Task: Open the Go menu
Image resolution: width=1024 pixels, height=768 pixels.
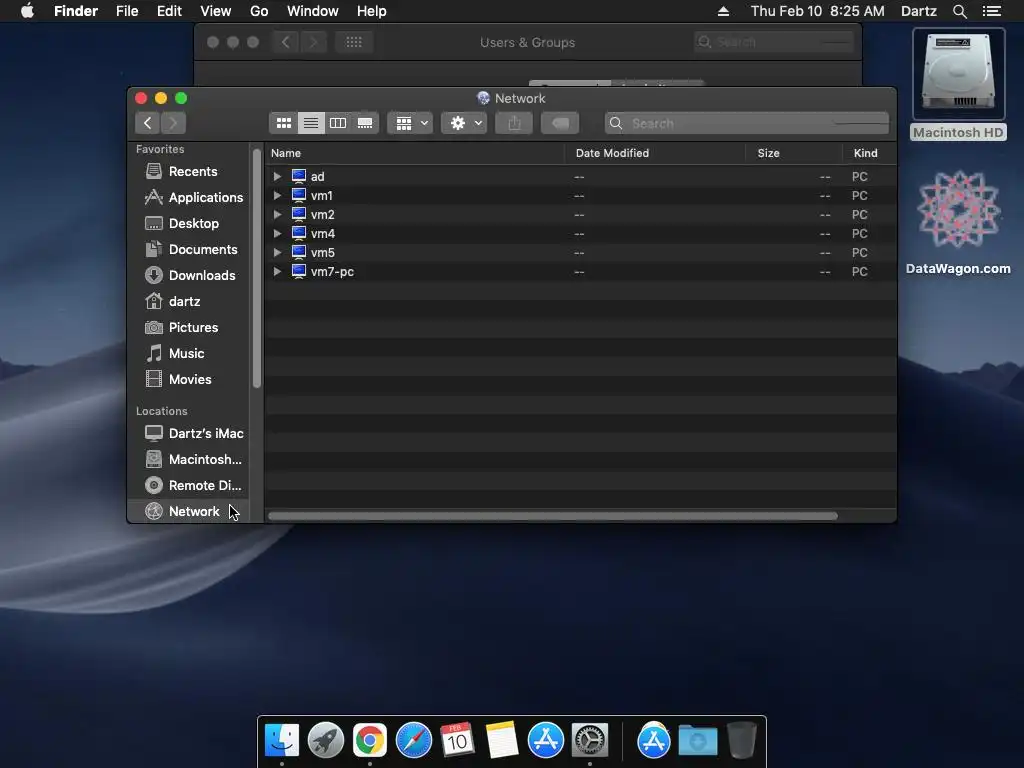Action: [259, 11]
